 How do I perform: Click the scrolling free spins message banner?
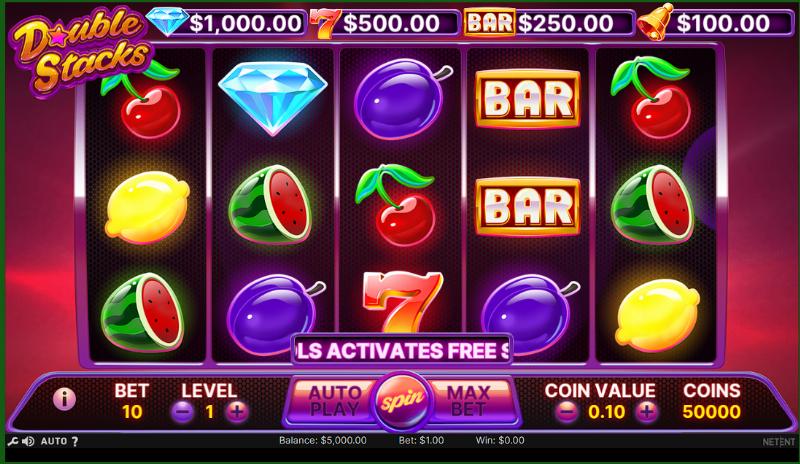coord(402,351)
